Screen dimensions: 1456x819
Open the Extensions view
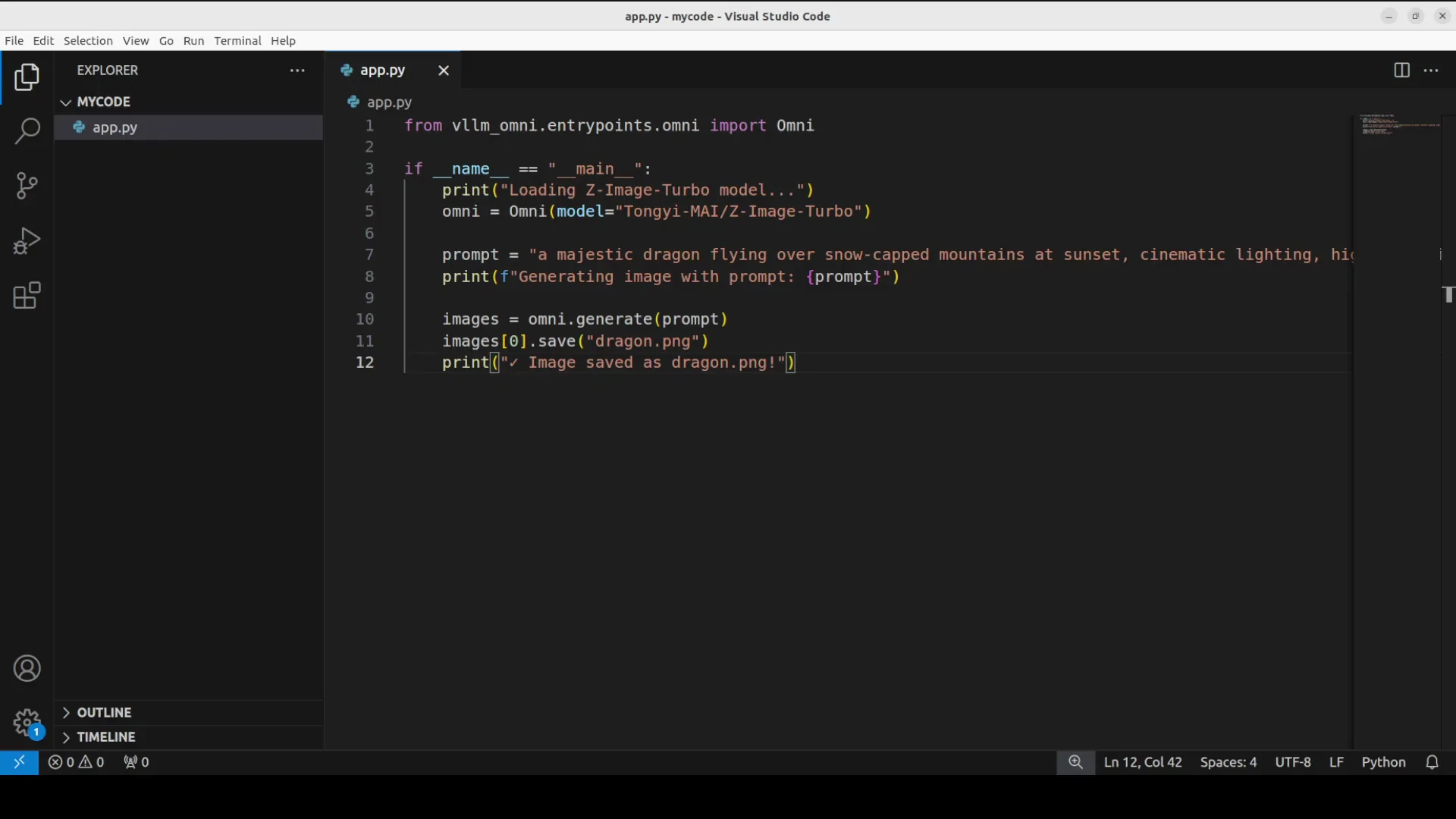click(27, 296)
